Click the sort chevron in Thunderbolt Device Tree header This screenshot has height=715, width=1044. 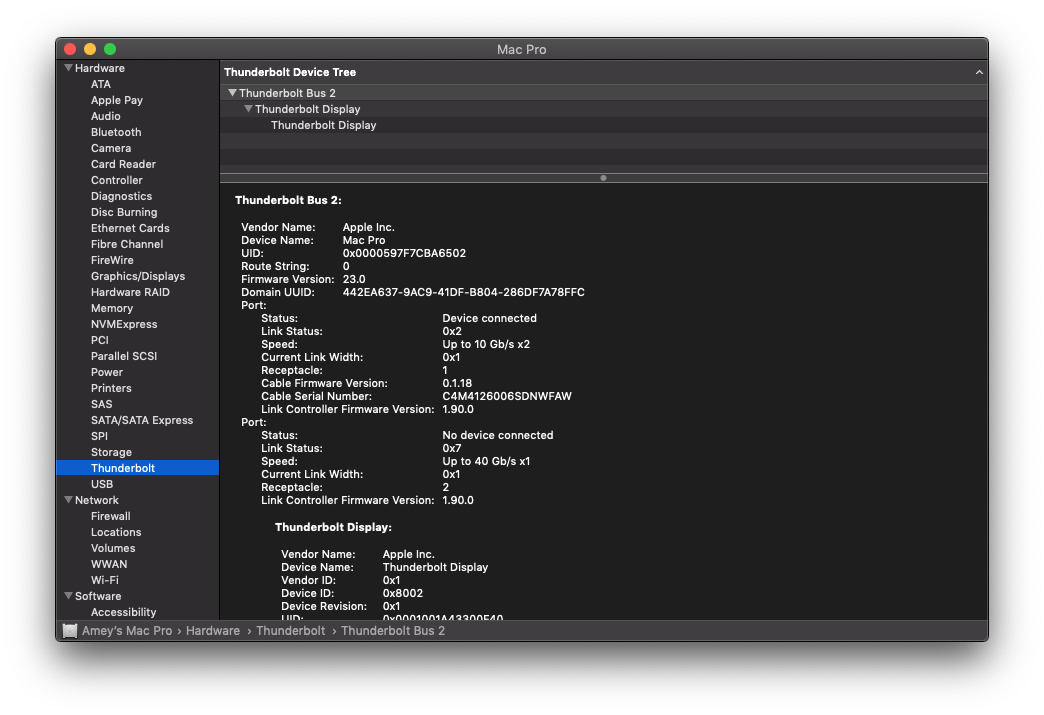coord(979,72)
